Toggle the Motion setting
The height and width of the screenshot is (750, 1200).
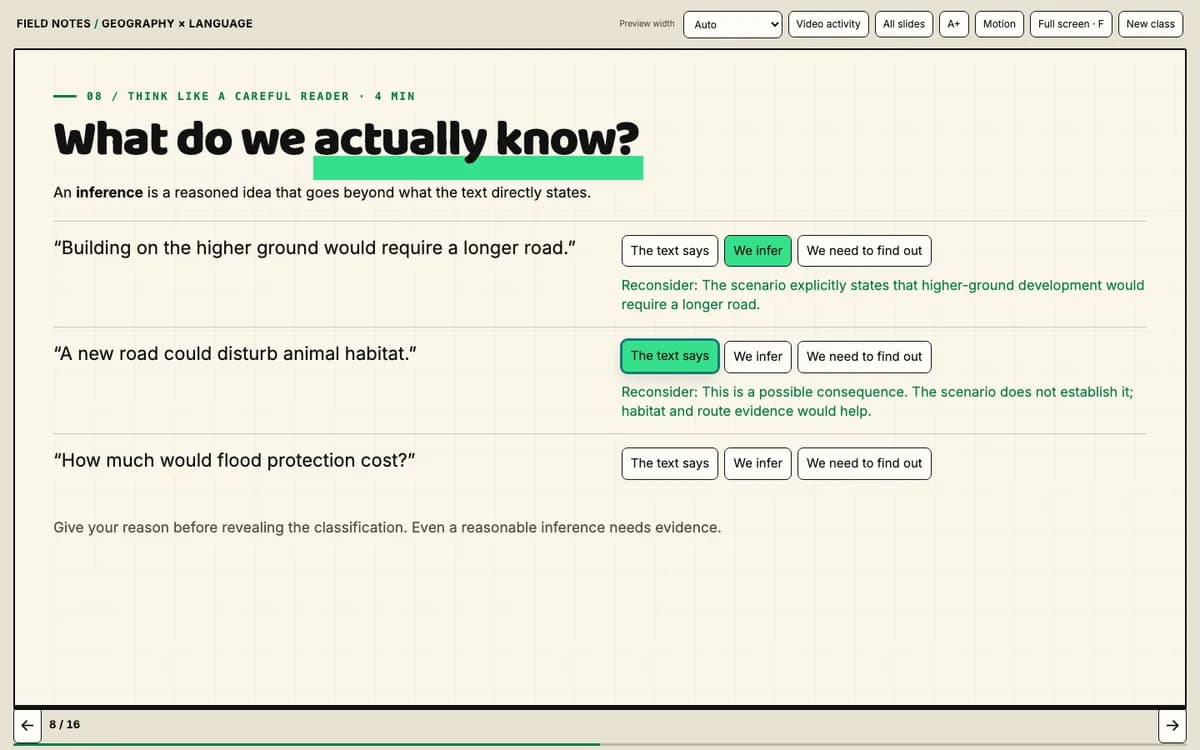999,24
